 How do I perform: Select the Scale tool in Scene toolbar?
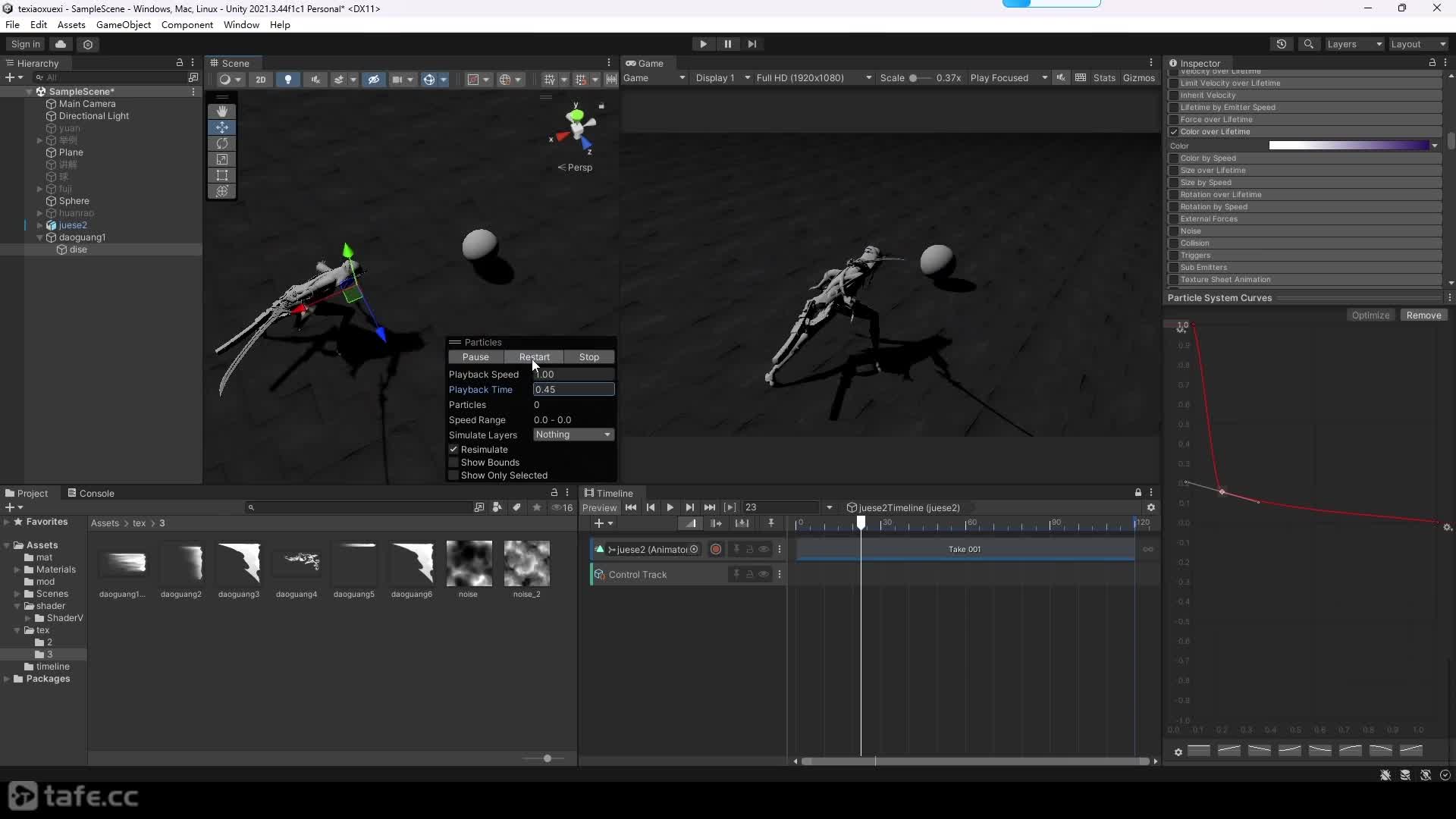(x=221, y=159)
